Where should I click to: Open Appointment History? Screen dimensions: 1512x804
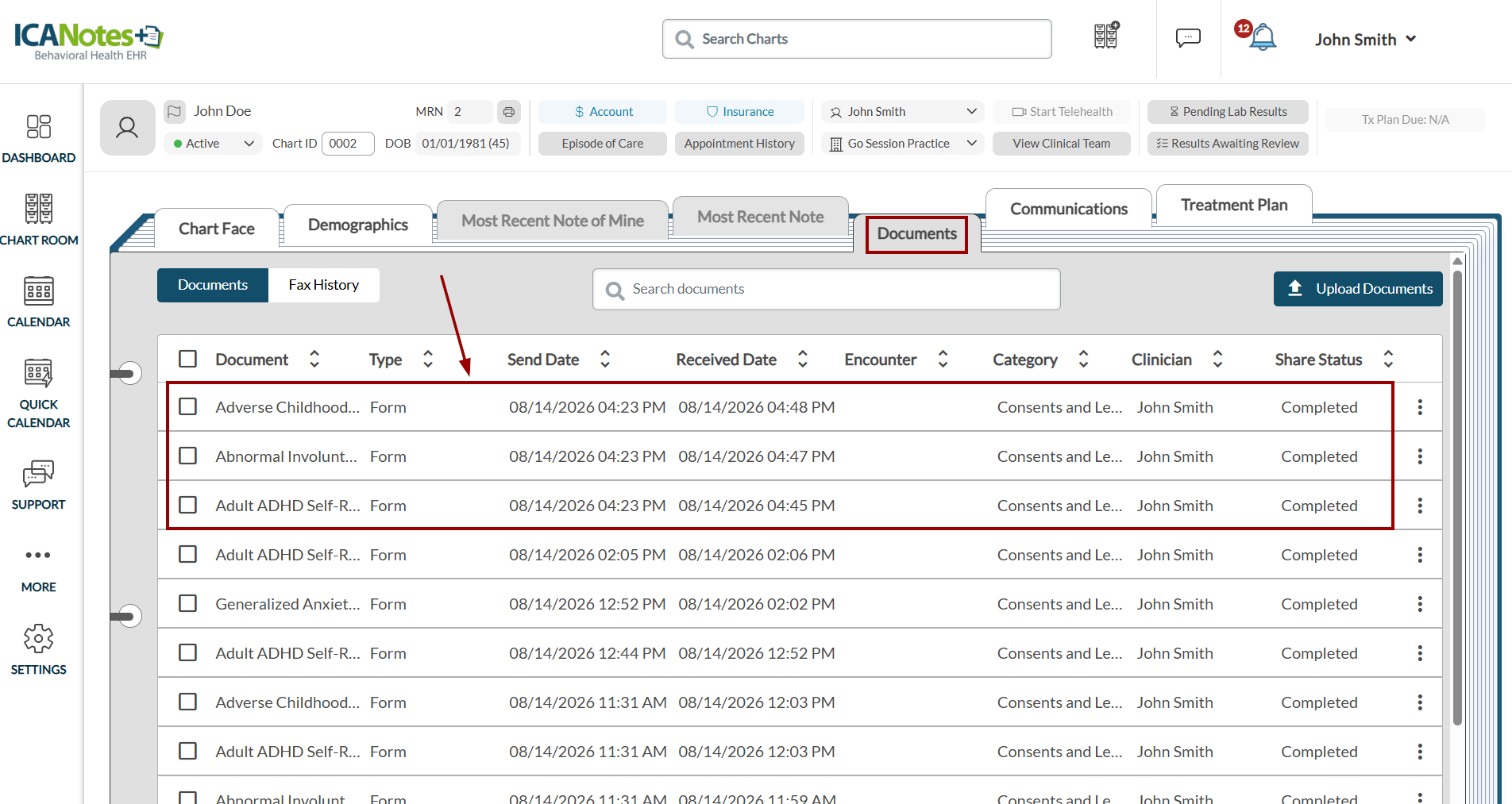coord(739,144)
